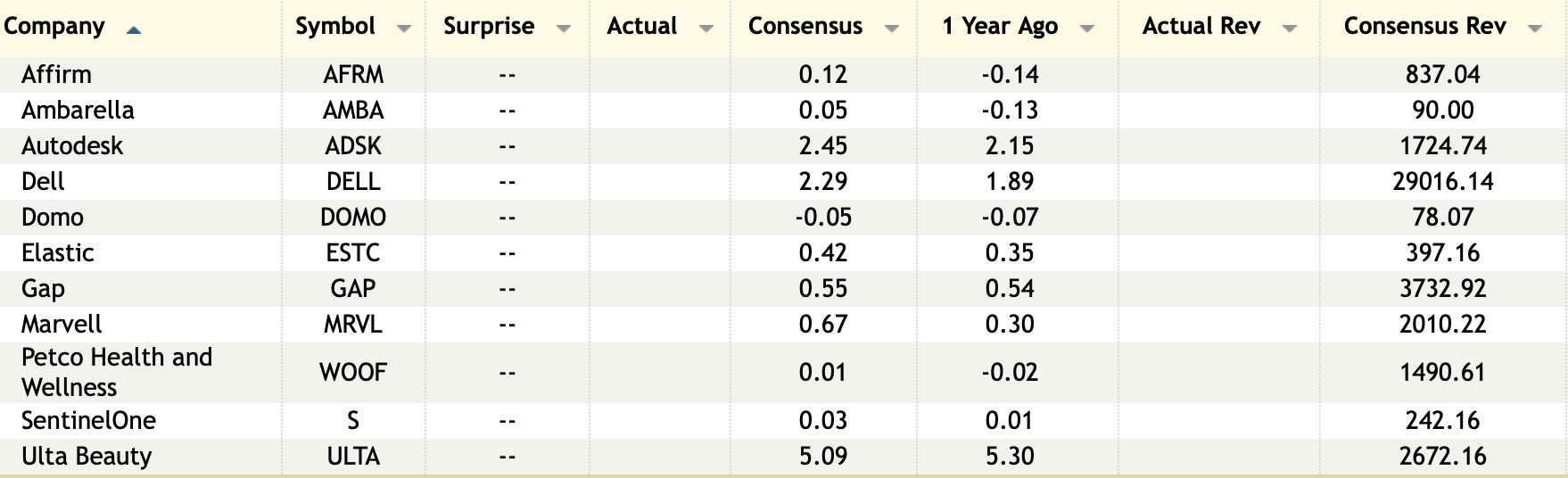Click the Actual Rev sort arrow
Viewport: 1568px width, 478px height.
1289,29
